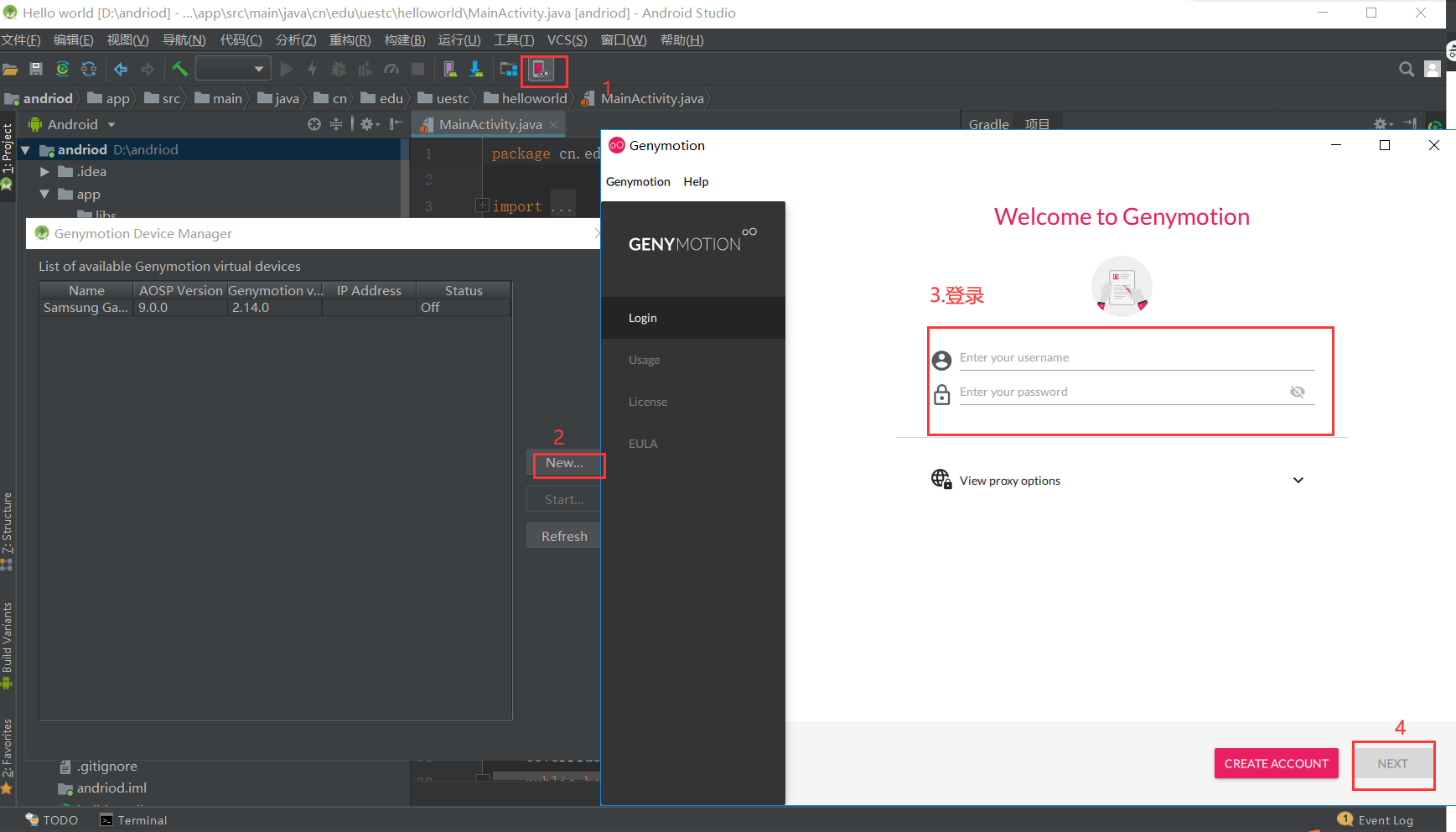This screenshot has width=1456, height=832.
Task: Select the License section in Genymotion sidebar
Action: 693,402
